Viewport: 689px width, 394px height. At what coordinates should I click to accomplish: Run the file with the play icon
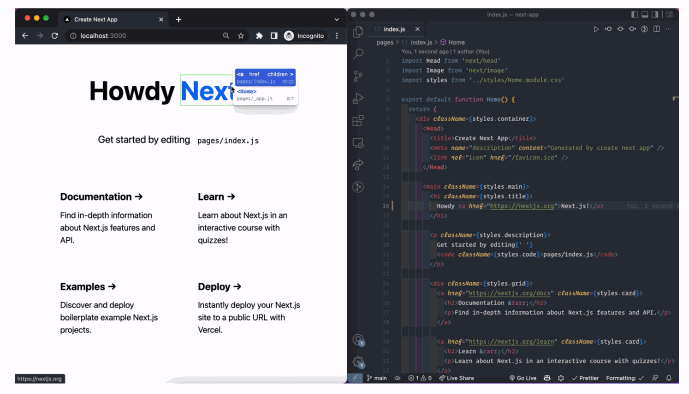point(596,29)
